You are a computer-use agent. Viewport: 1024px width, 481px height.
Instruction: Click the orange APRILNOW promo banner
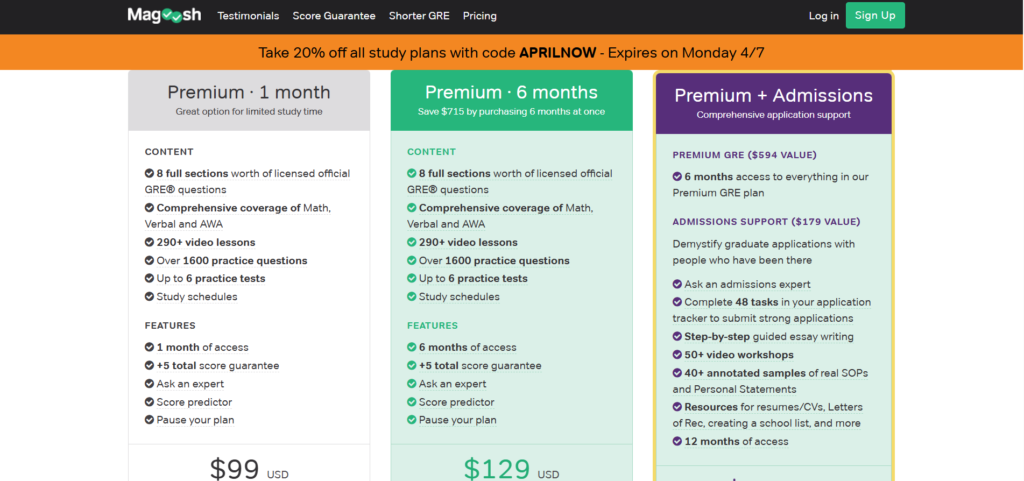[x=512, y=52]
